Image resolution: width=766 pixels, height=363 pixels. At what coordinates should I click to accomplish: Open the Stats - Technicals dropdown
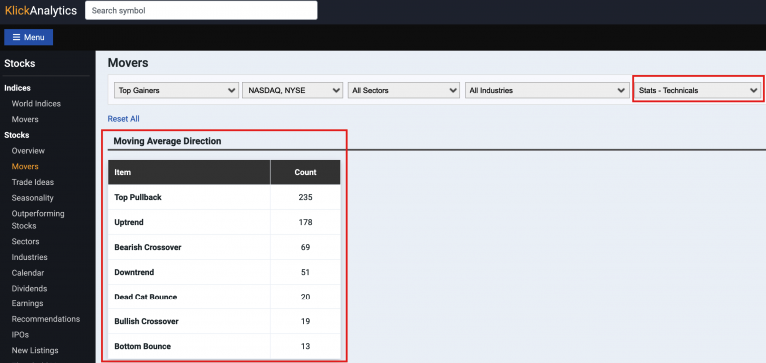[x=697, y=90]
